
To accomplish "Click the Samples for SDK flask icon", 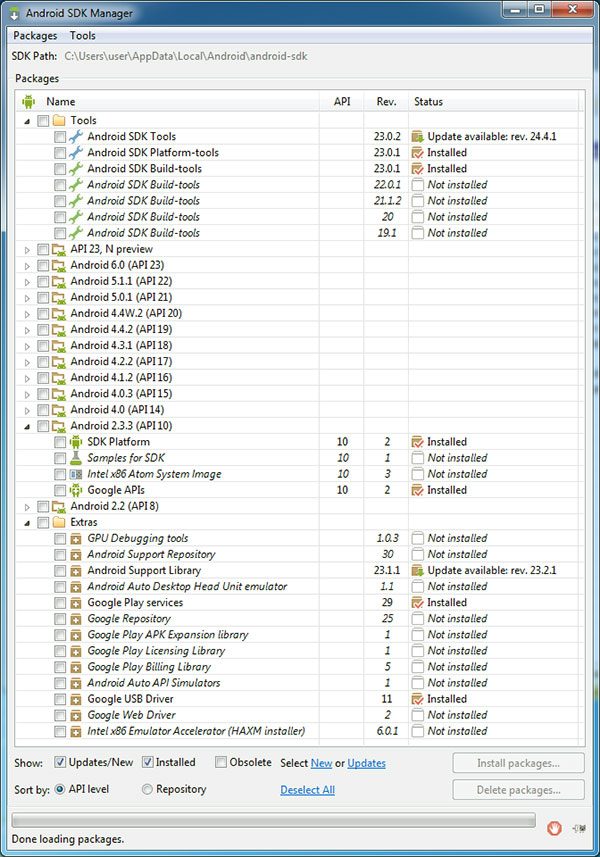I will (76, 458).
